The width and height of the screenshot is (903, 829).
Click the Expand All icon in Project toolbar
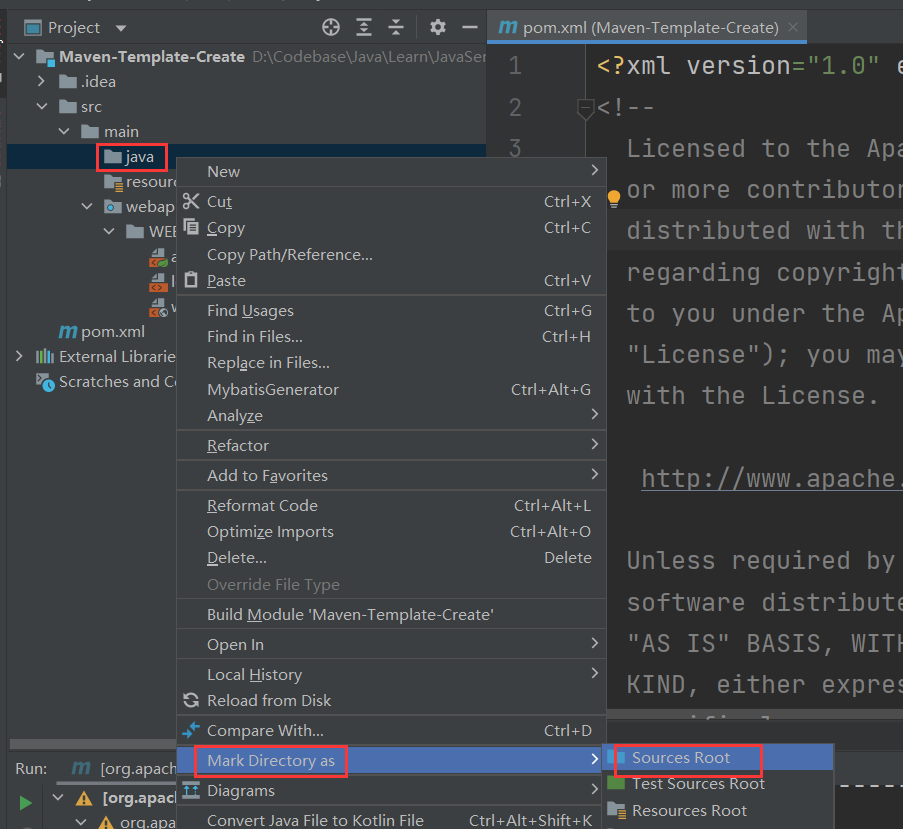(x=364, y=27)
